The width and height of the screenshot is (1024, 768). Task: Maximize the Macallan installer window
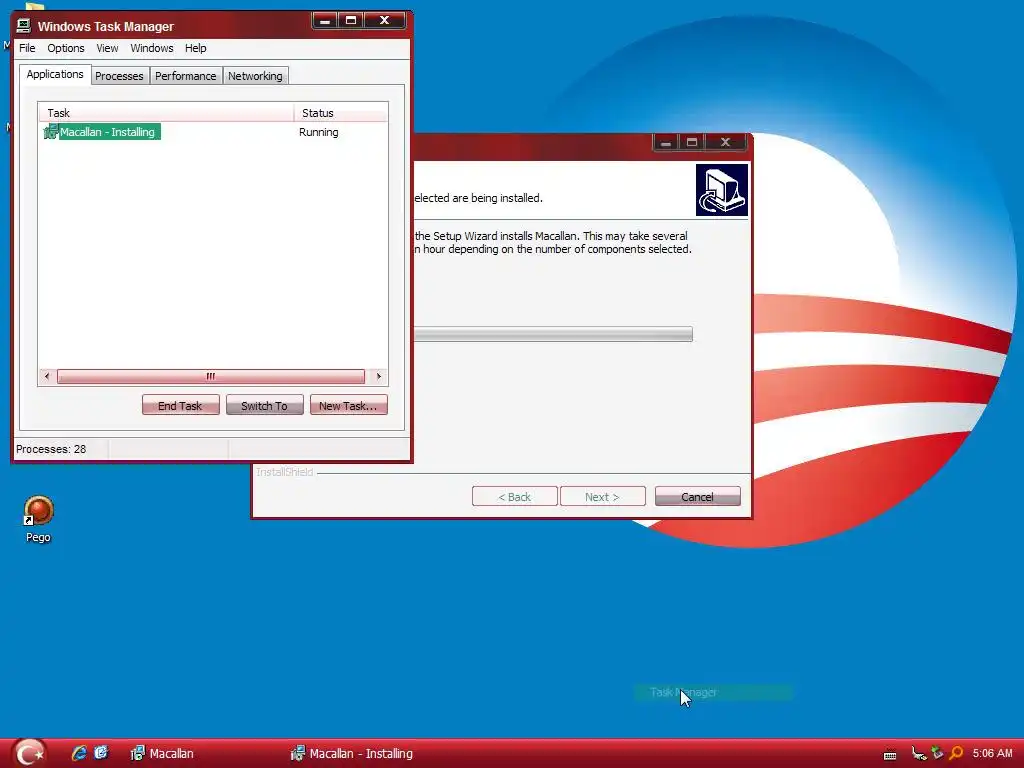click(x=692, y=142)
